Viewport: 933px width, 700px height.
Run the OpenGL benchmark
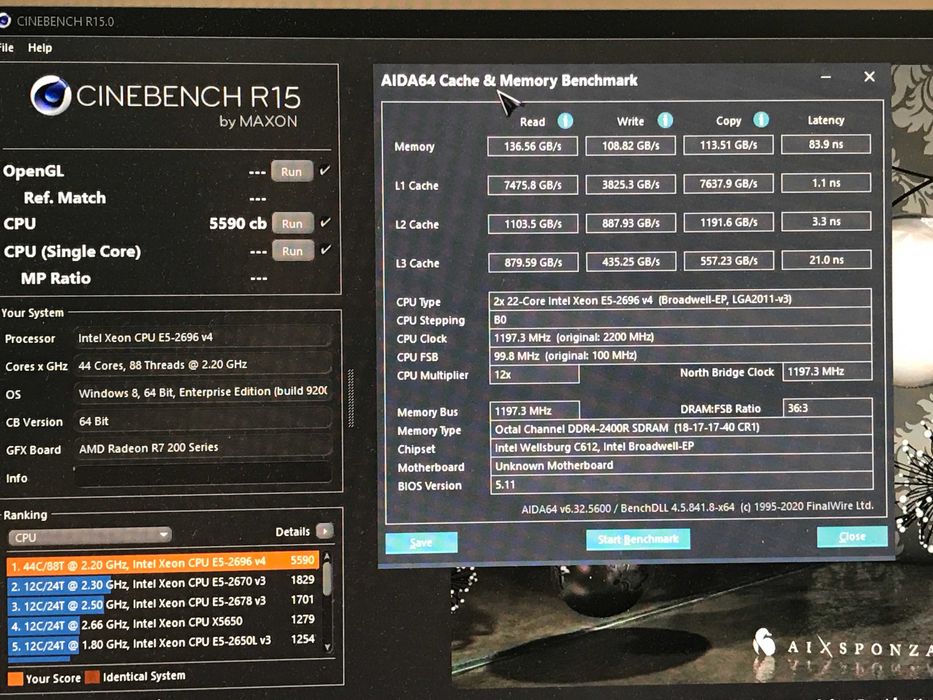coord(292,171)
